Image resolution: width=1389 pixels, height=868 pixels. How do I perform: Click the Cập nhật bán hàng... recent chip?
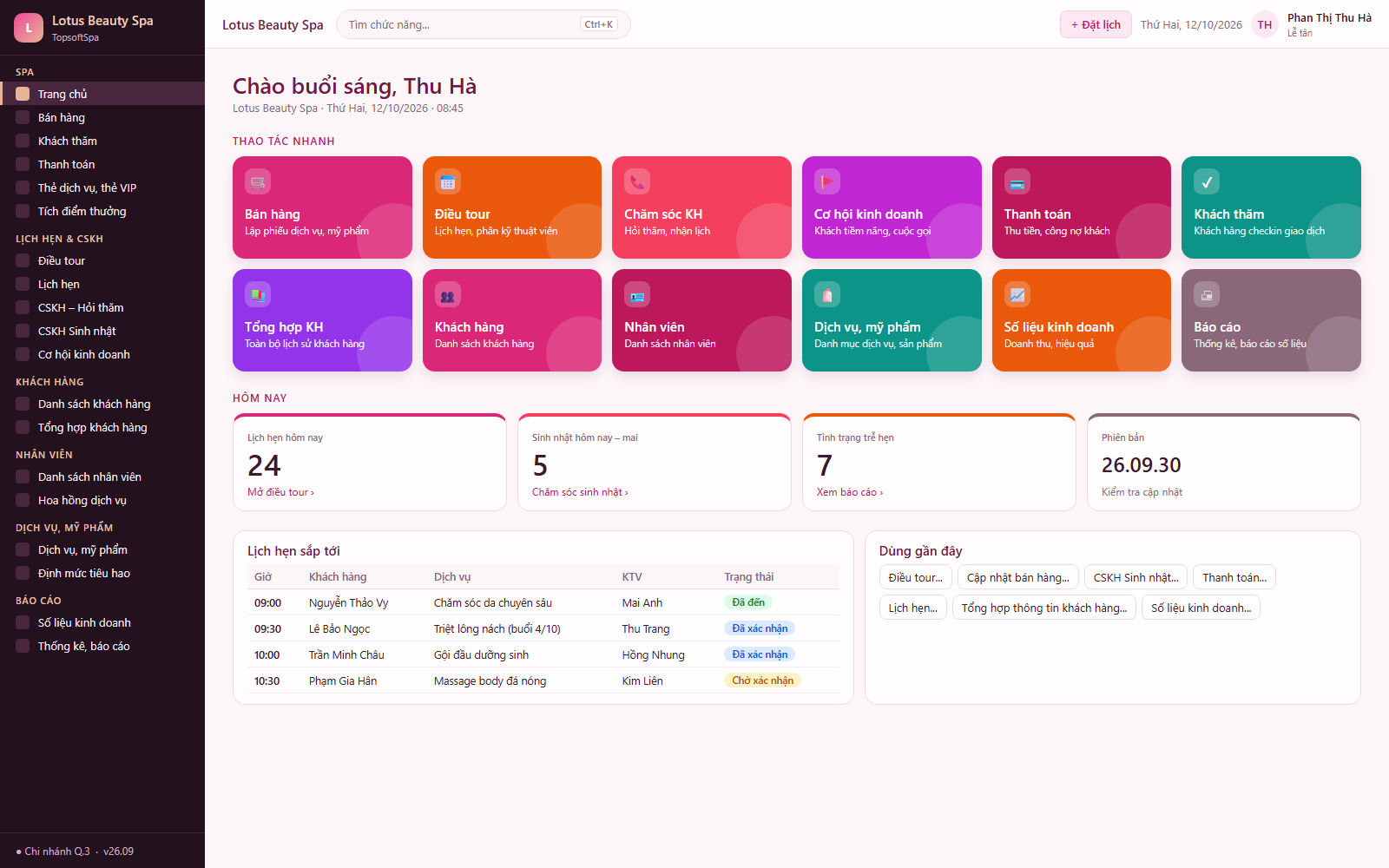[x=1018, y=577]
